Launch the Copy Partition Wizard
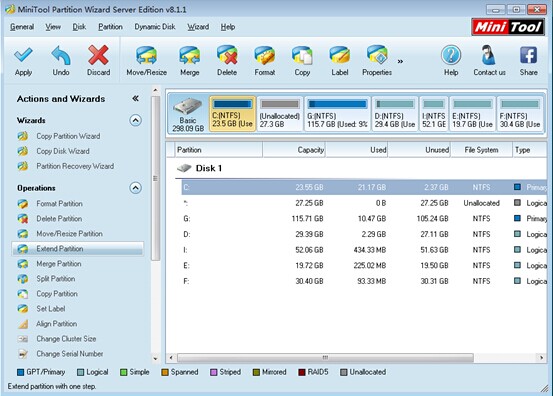This screenshot has height=396, width=553. (x=68, y=136)
